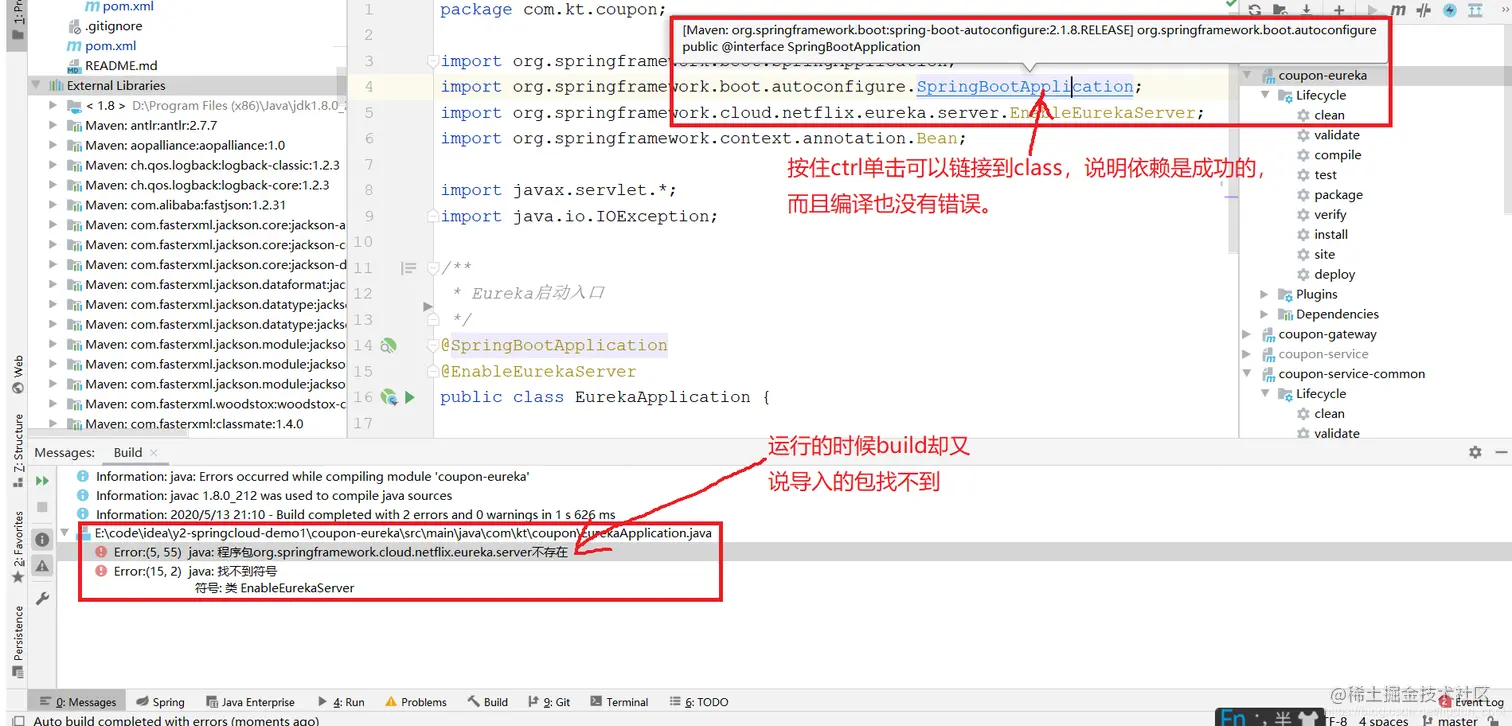This screenshot has height=726, width=1512.
Task: Open the Problems tool window tab
Action: click(416, 702)
